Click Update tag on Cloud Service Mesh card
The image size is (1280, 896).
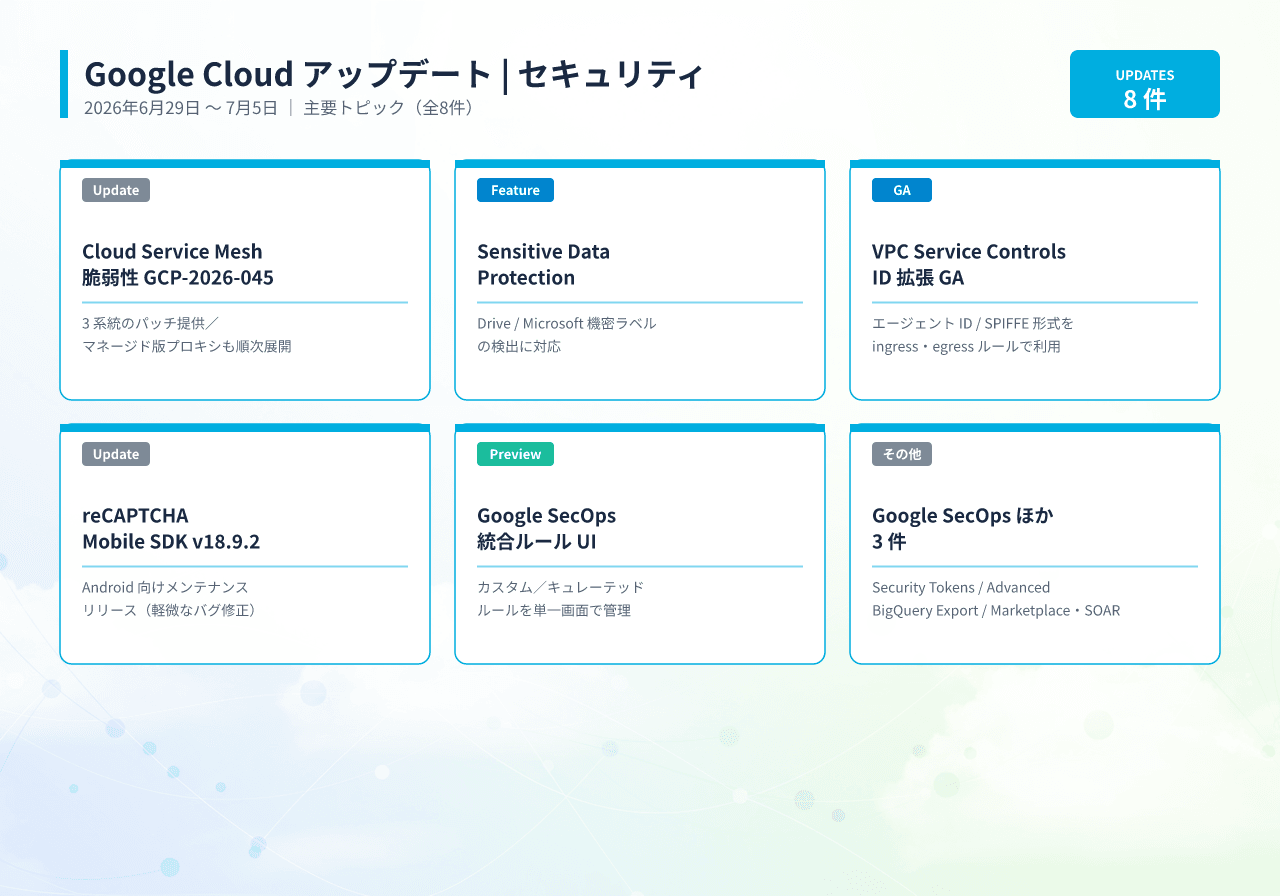click(x=116, y=190)
